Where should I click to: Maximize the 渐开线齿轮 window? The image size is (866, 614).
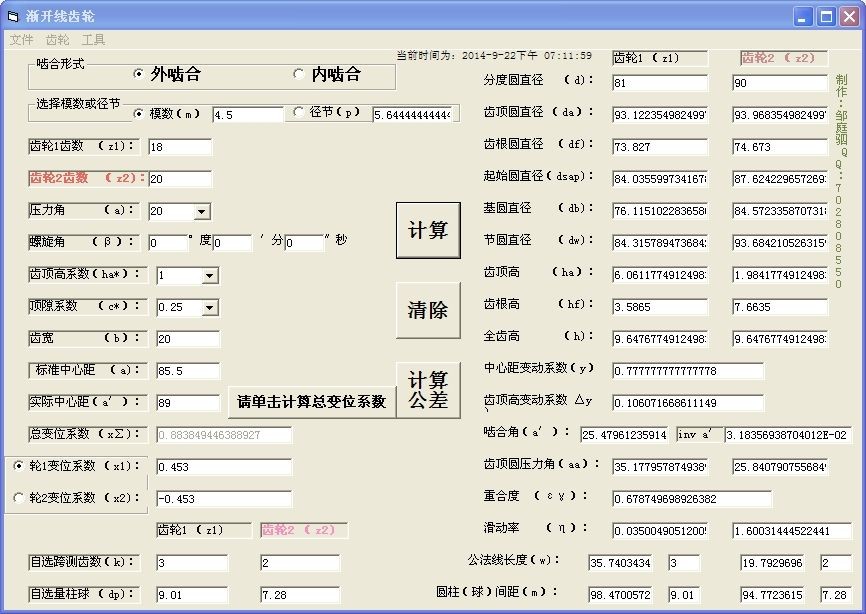coord(827,17)
